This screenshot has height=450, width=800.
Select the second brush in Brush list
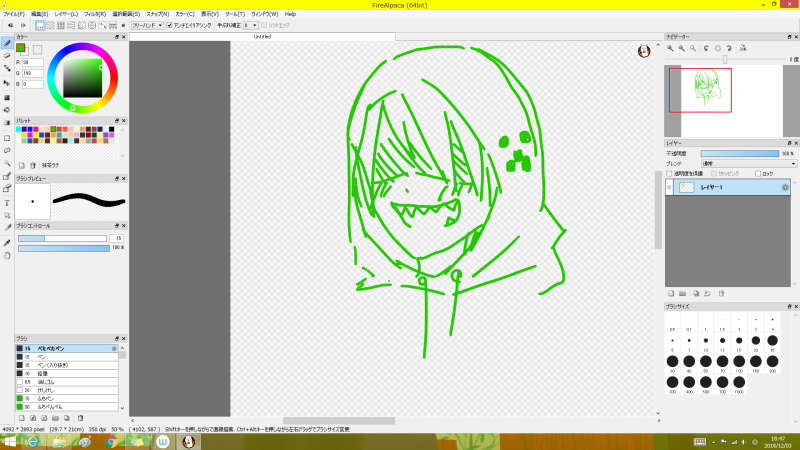[67, 357]
